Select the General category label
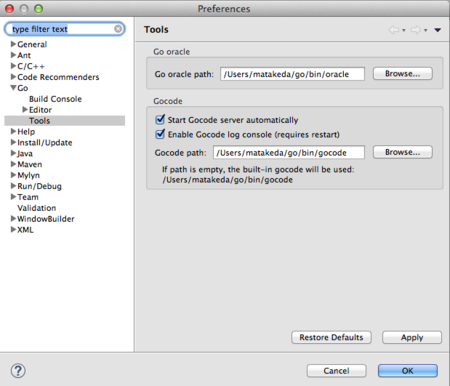This screenshot has width=450, height=386. click(x=32, y=44)
